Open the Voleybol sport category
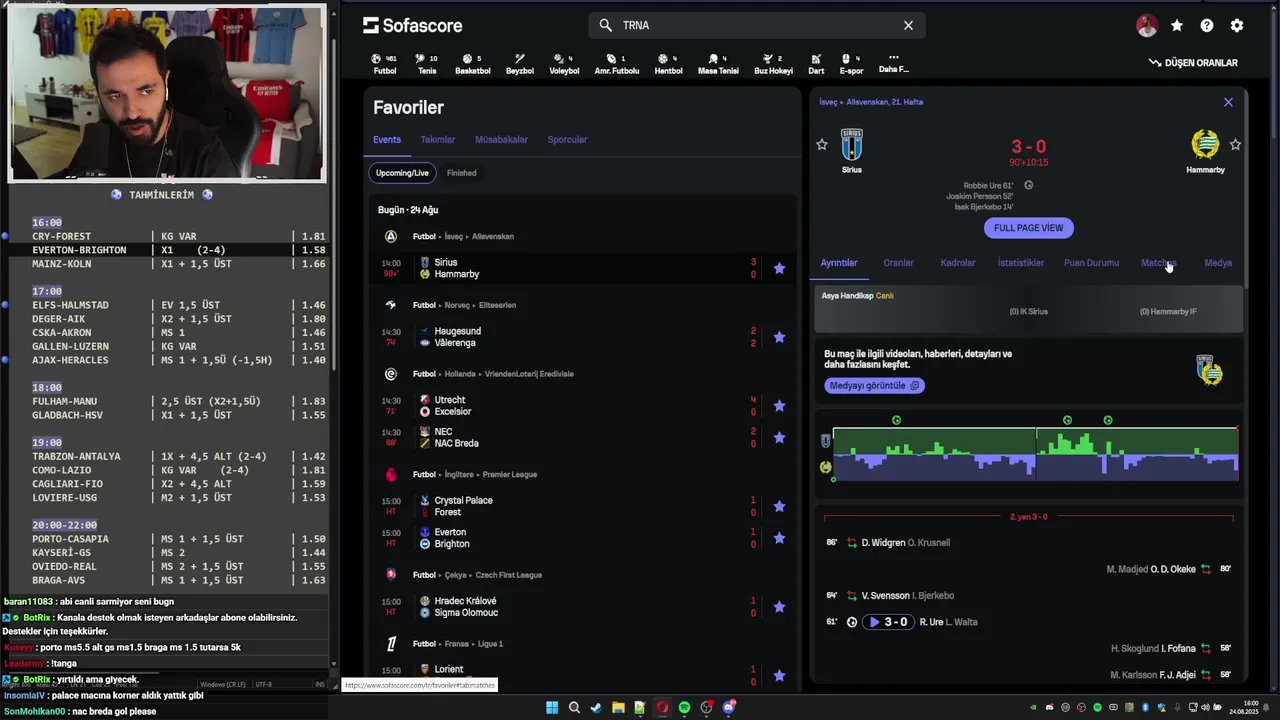Screen dimensions: 1280x720 point(564,64)
